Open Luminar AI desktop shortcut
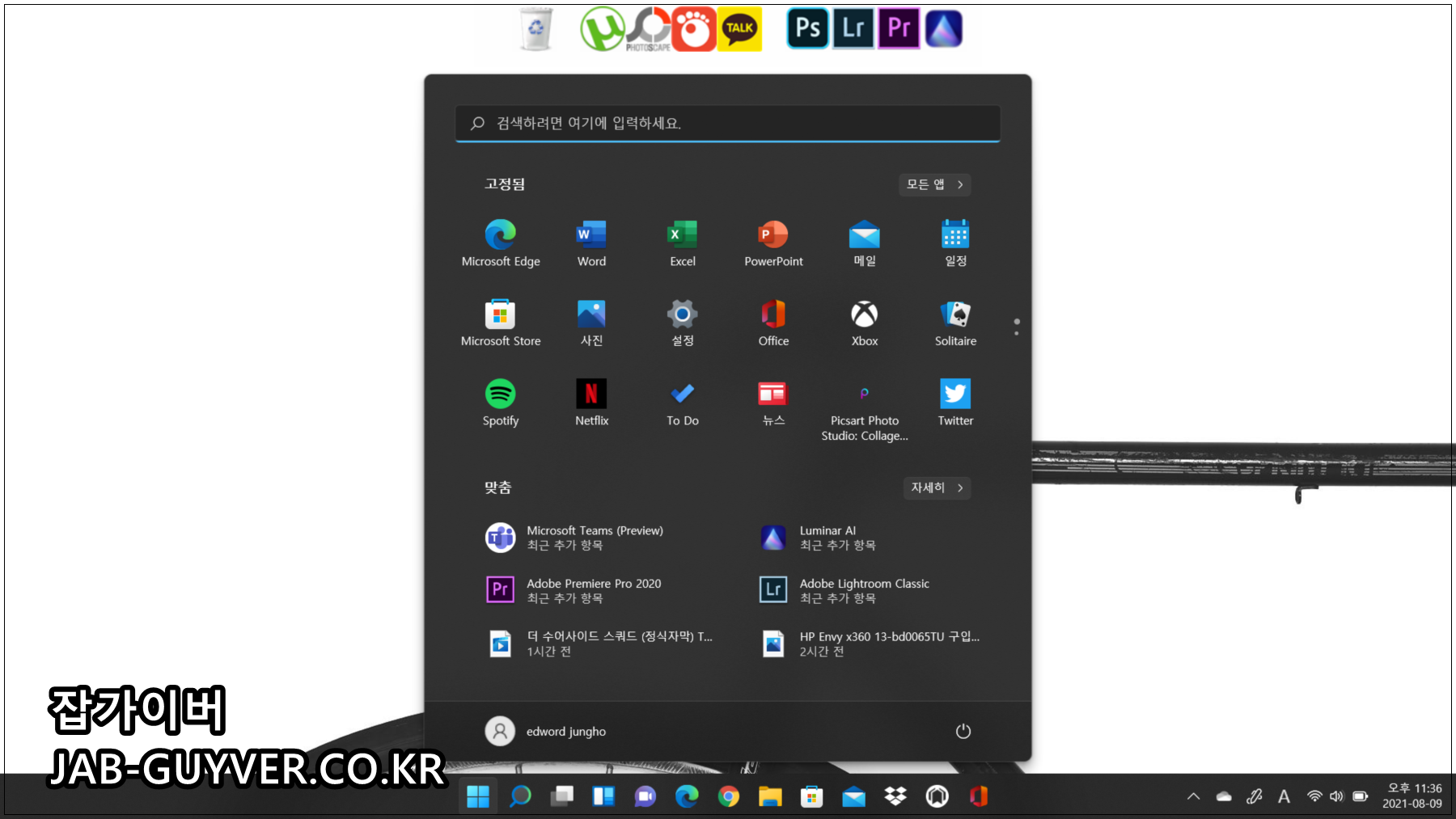 (x=944, y=28)
